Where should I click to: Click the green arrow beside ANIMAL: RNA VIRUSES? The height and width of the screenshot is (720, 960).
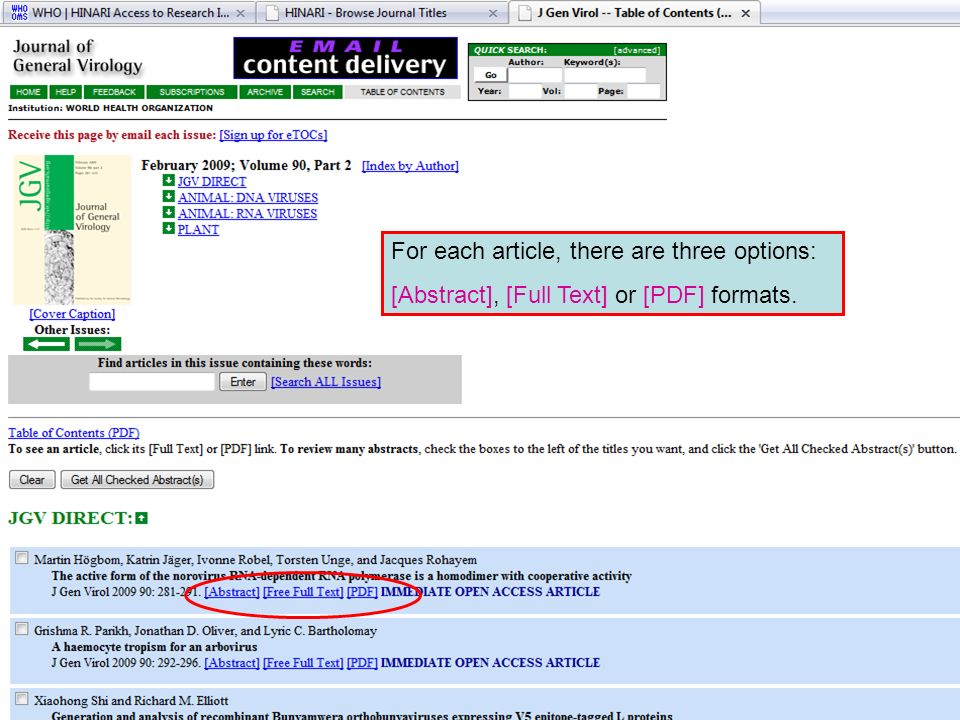pyautogui.click(x=168, y=212)
